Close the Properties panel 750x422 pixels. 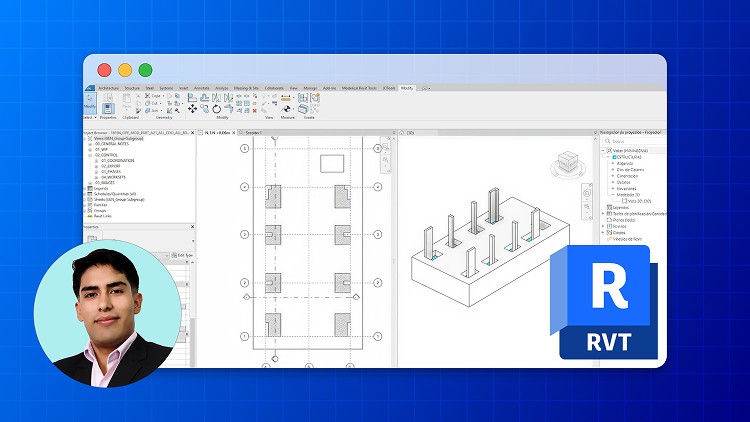tap(192, 227)
